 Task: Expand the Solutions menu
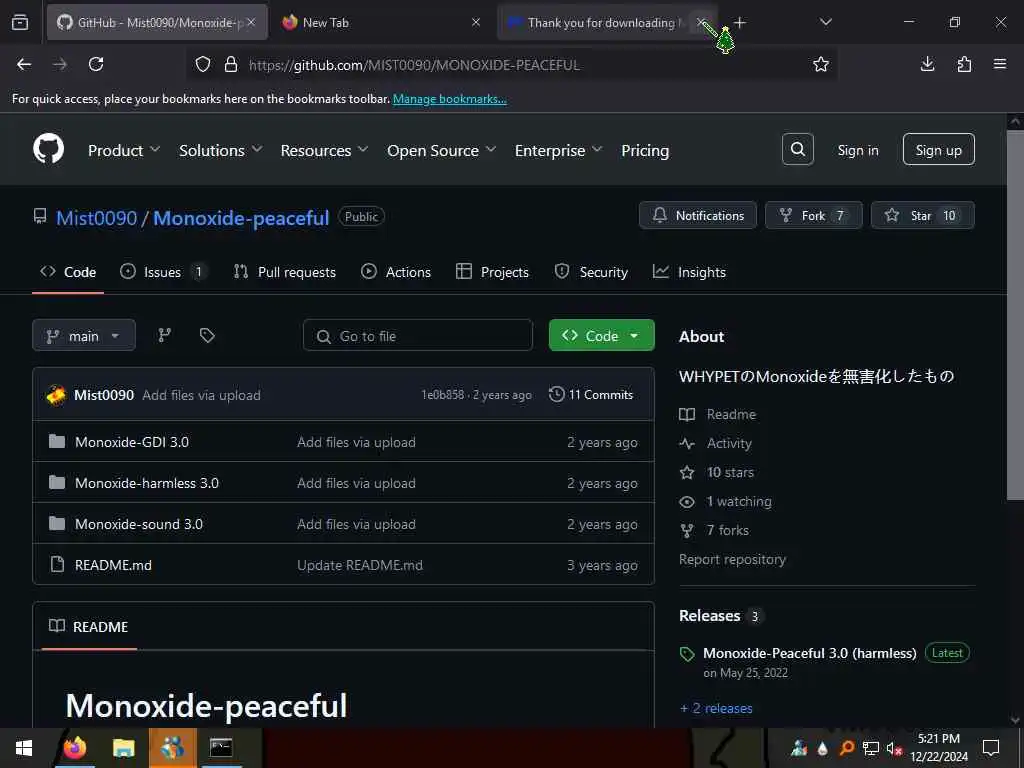coord(221,150)
